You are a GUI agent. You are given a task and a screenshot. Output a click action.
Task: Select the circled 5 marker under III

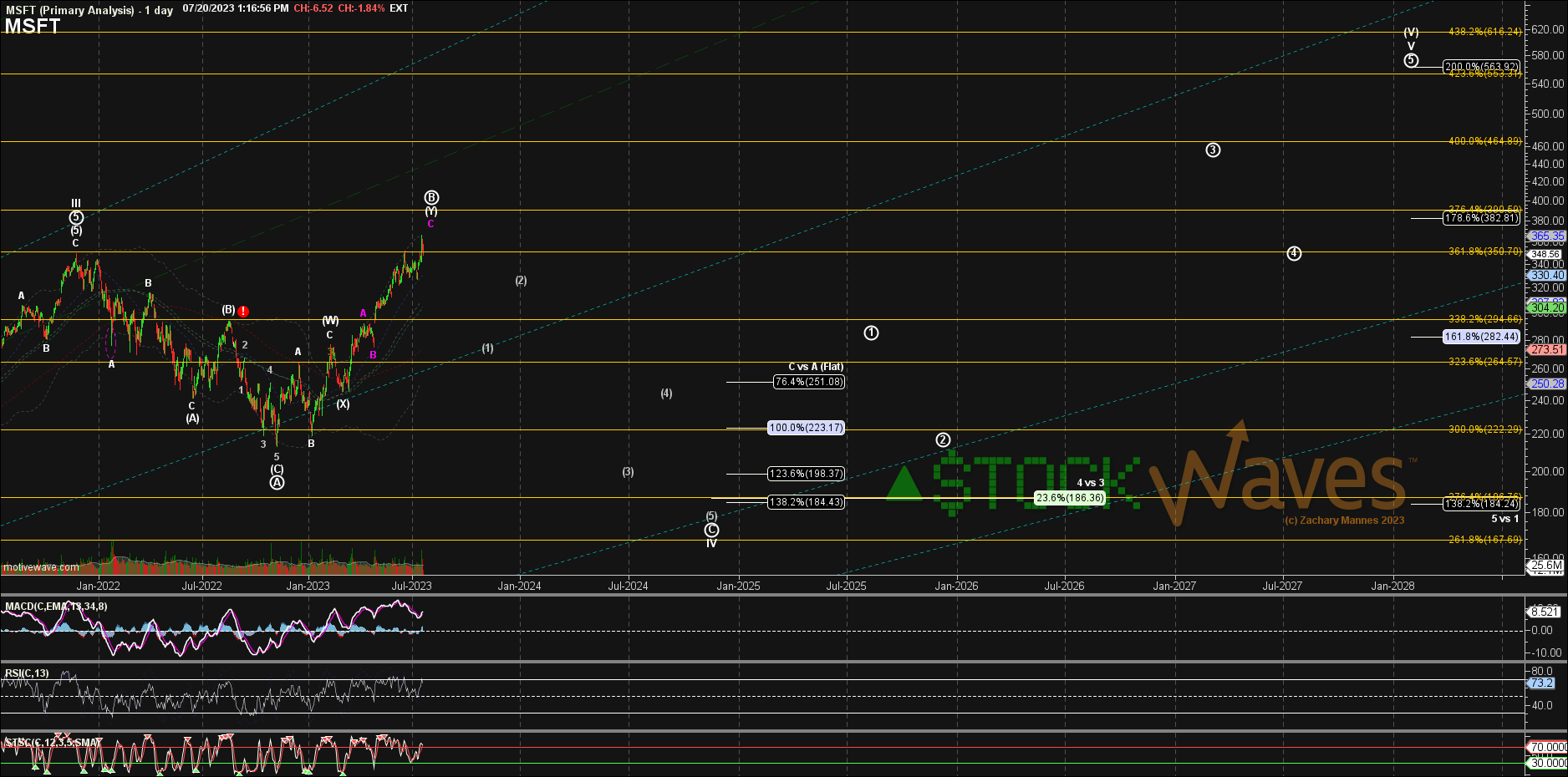coord(76,217)
